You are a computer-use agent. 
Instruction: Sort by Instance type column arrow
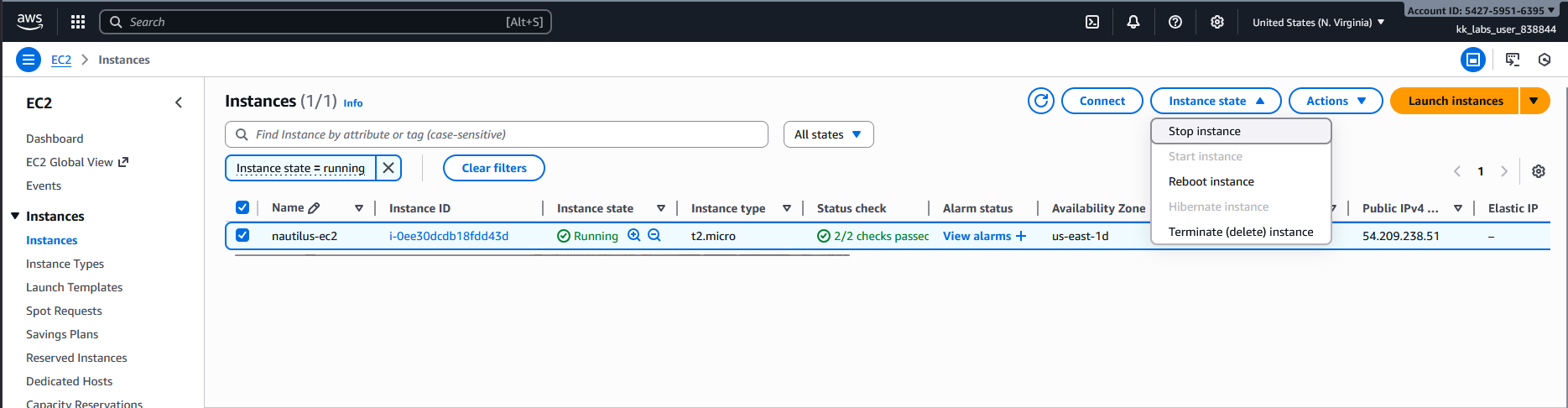point(787,208)
